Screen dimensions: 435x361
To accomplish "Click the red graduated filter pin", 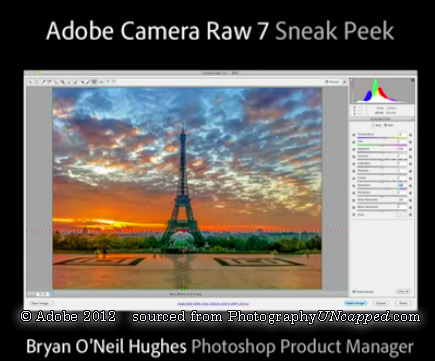I will [x=182, y=231].
